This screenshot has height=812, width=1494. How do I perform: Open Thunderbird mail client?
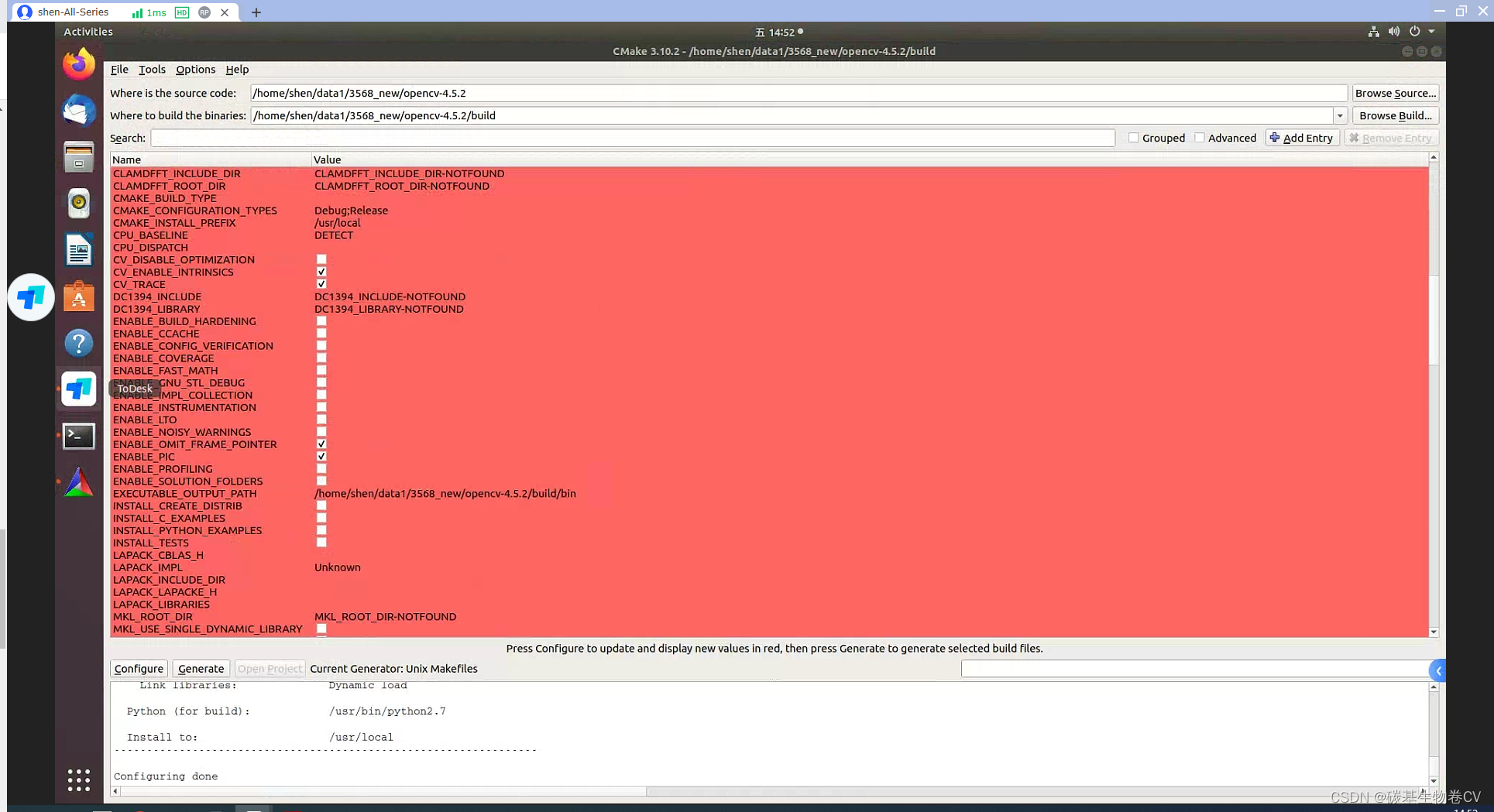(x=78, y=111)
